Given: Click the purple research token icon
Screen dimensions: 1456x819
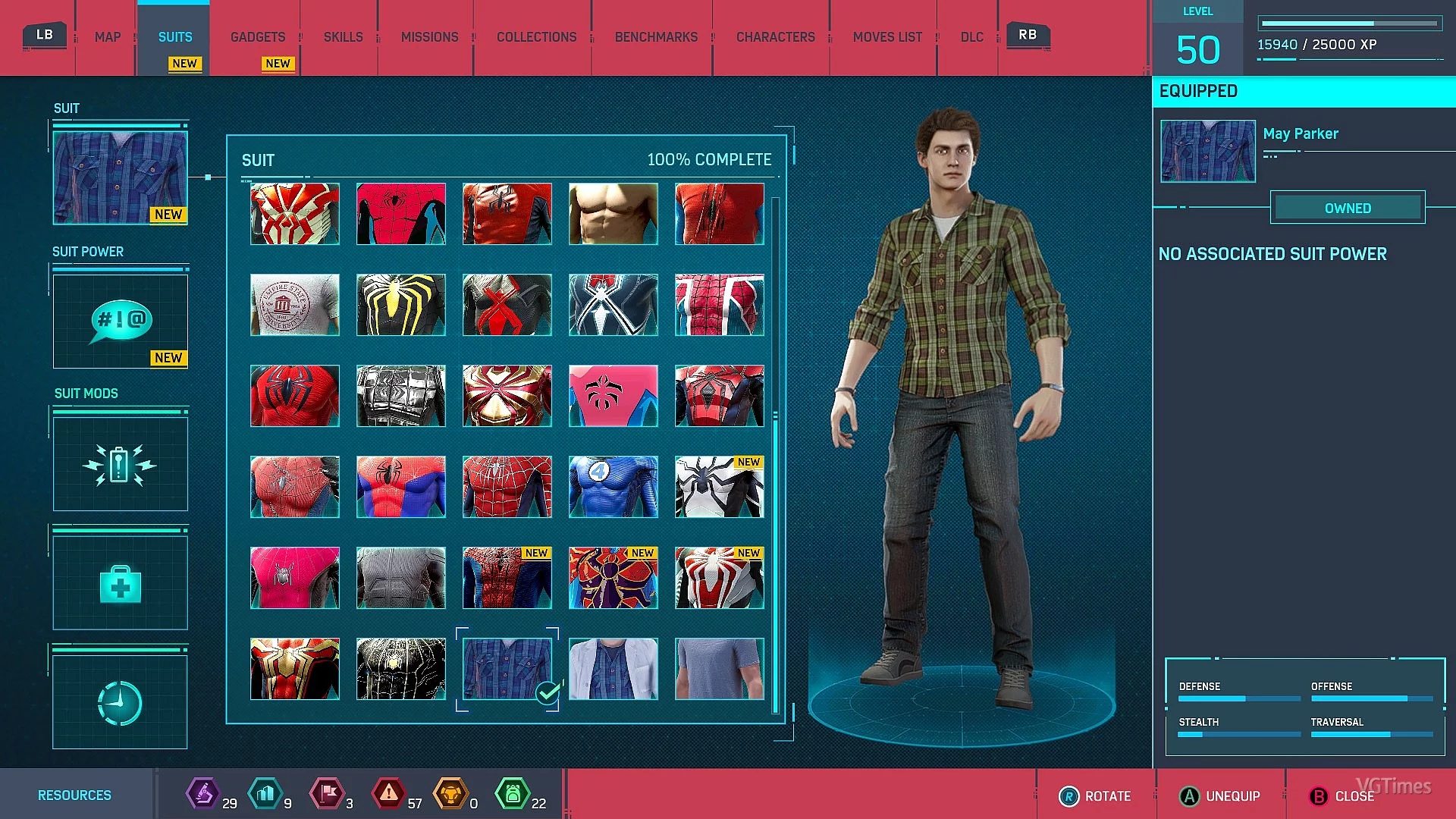Looking at the screenshot, I should coord(202,794).
